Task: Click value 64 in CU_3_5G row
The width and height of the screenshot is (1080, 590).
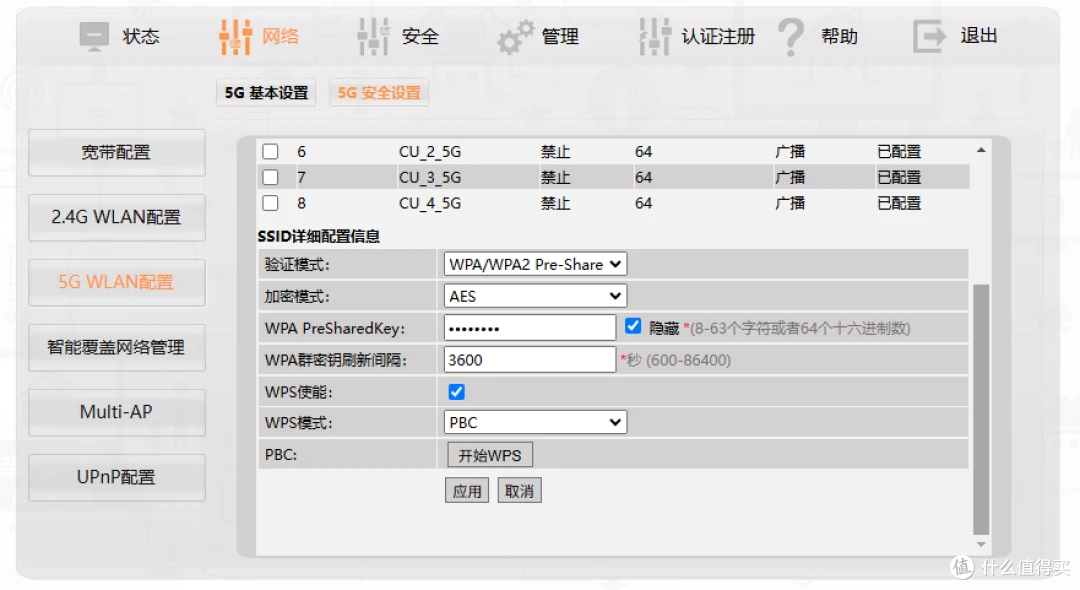Action: 643,178
